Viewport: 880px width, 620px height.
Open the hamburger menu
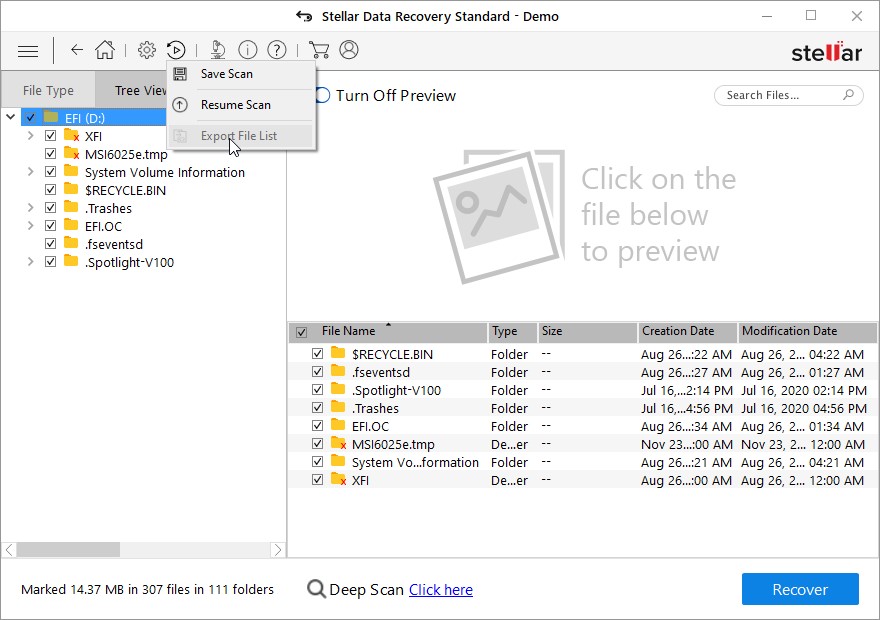coord(27,50)
